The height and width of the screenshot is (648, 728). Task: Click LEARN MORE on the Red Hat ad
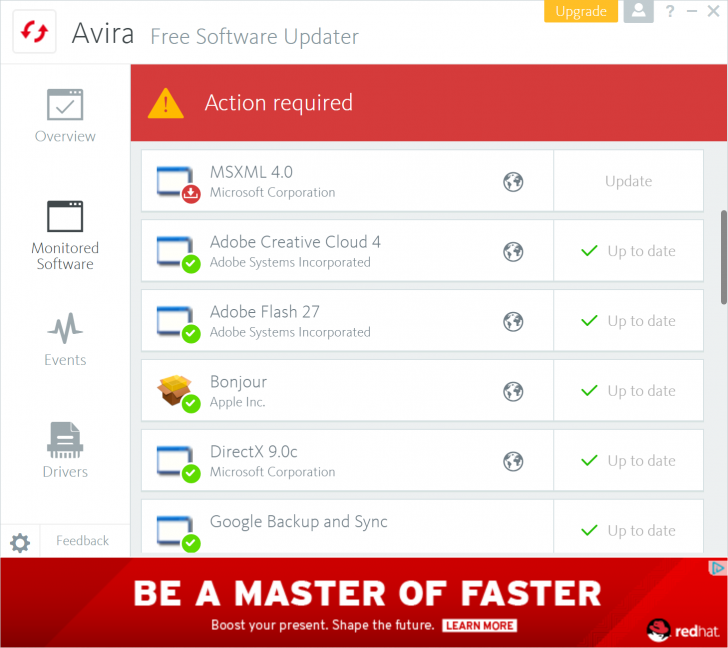(x=480, y=626)
